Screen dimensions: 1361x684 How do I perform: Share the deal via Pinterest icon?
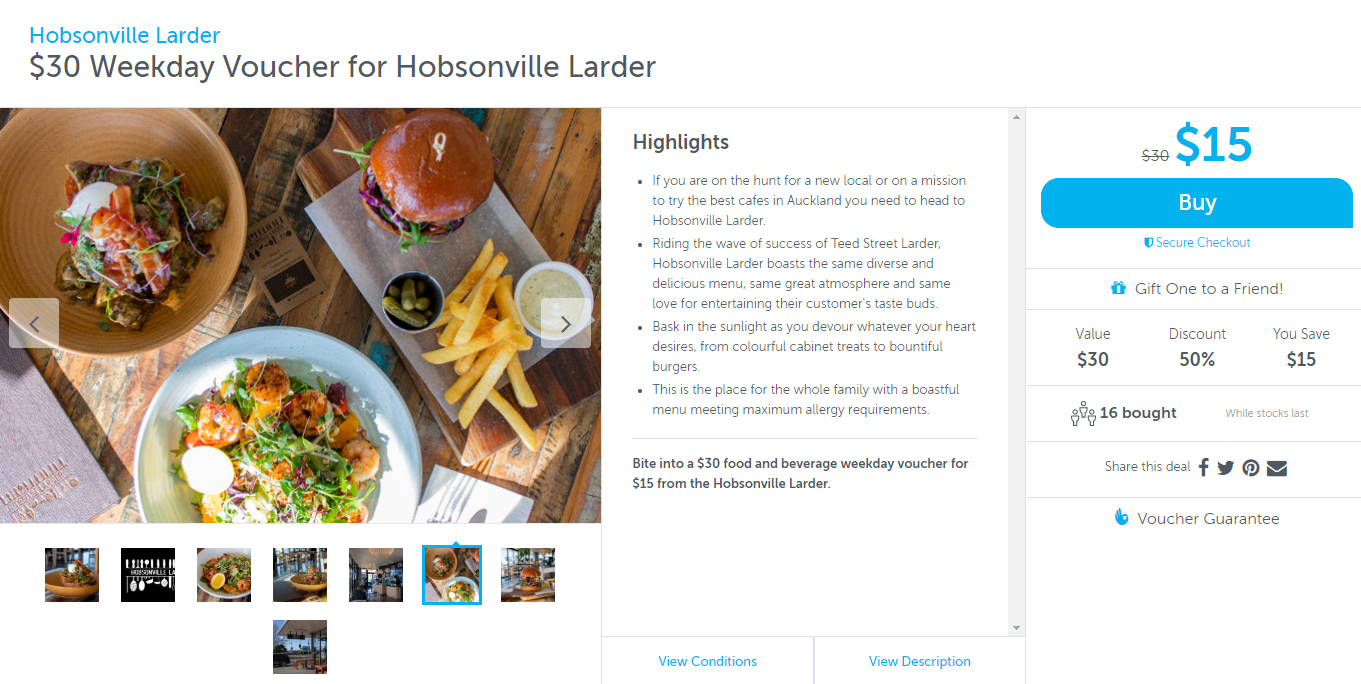click(1251, 467)
